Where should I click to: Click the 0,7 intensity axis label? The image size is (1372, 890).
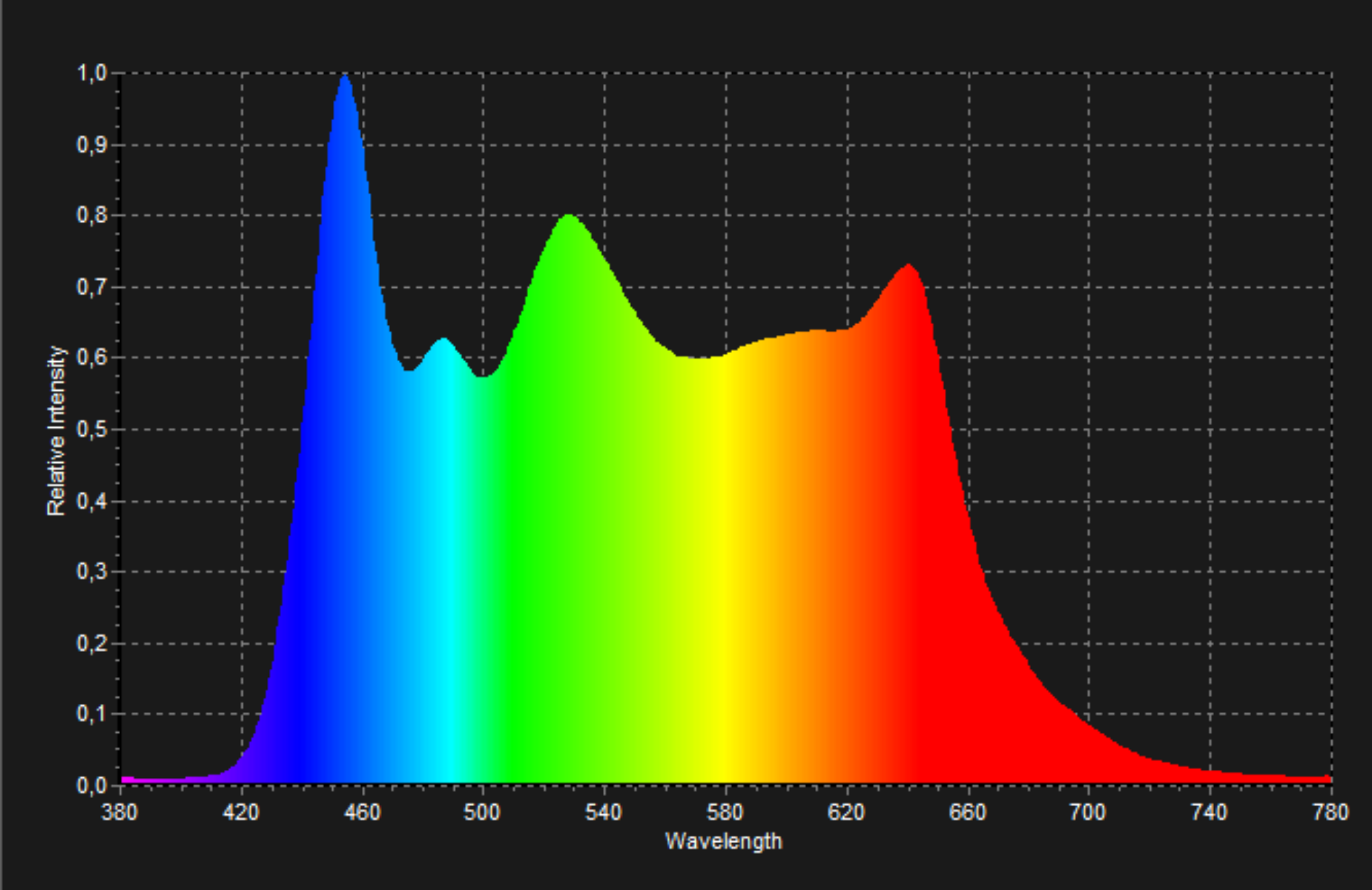coord(92,287)
